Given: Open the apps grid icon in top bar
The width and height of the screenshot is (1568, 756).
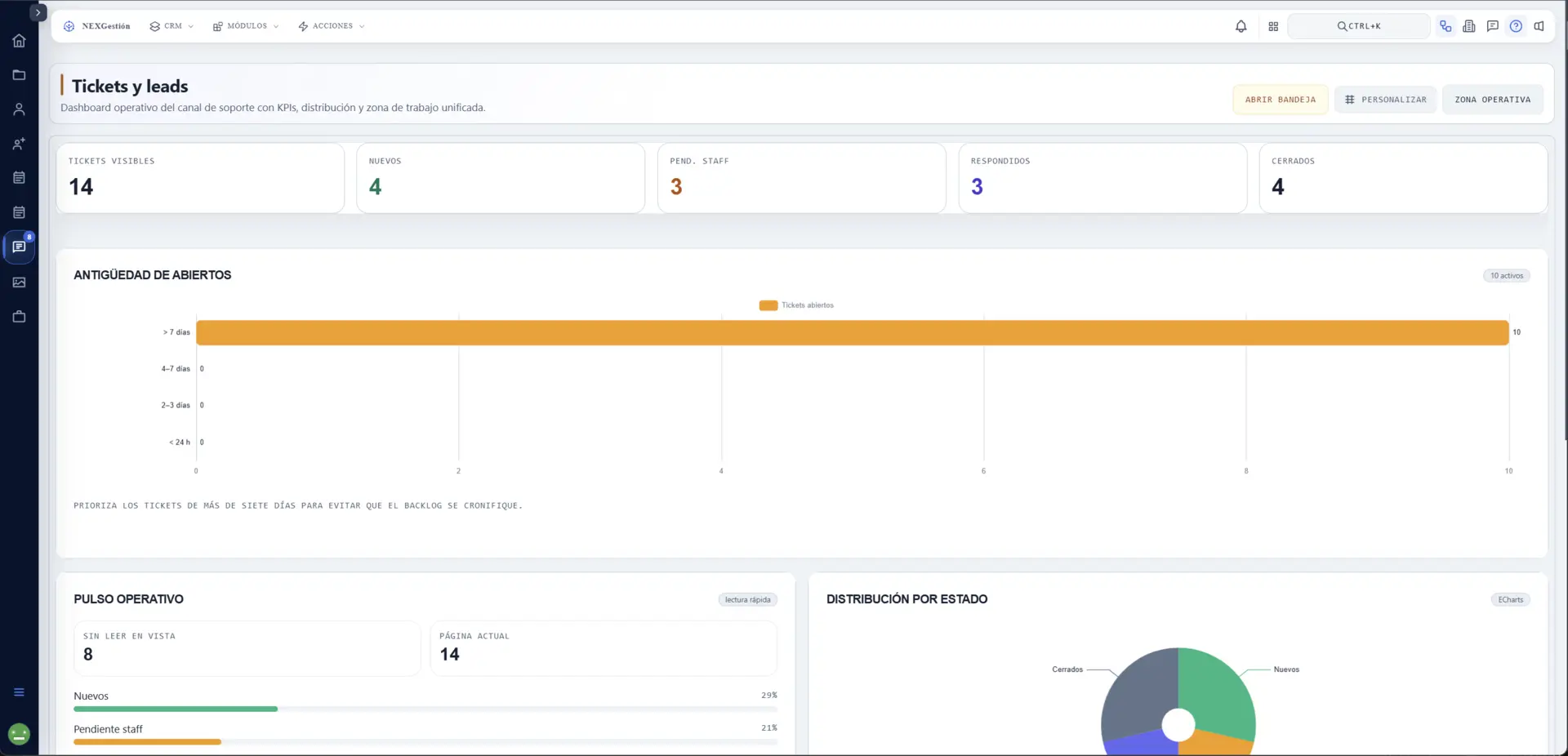Looking at the screenshot, I should [1273, 26].
